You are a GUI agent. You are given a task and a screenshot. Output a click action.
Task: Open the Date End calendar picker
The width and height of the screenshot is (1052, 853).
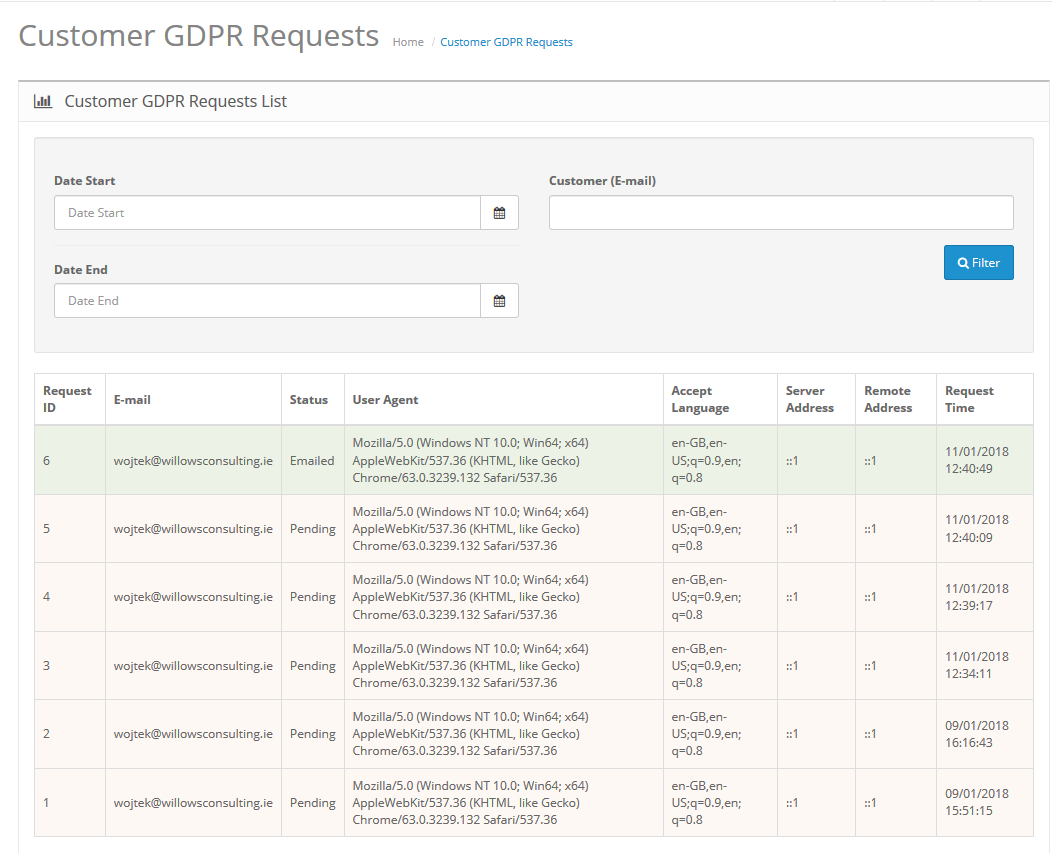499,301
